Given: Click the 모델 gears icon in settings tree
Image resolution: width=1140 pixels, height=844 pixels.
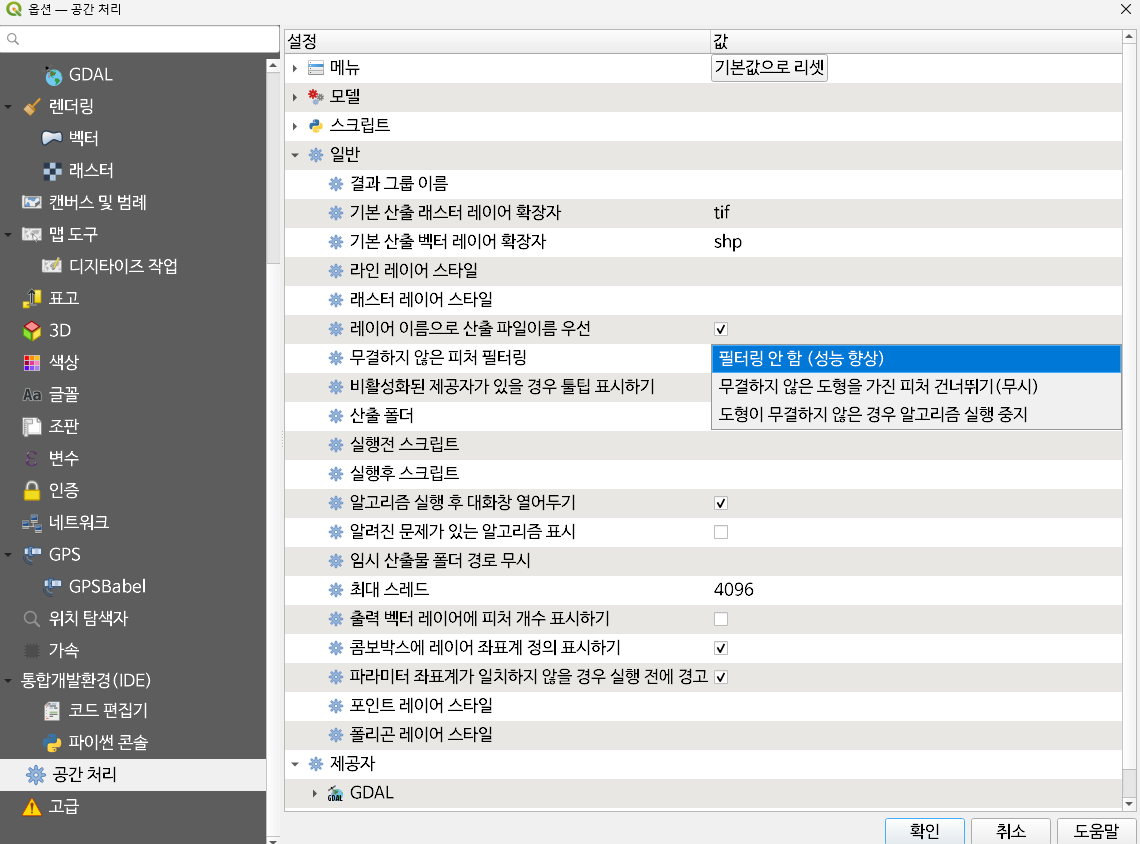Looking at the screenshot, I should point(316,97).
